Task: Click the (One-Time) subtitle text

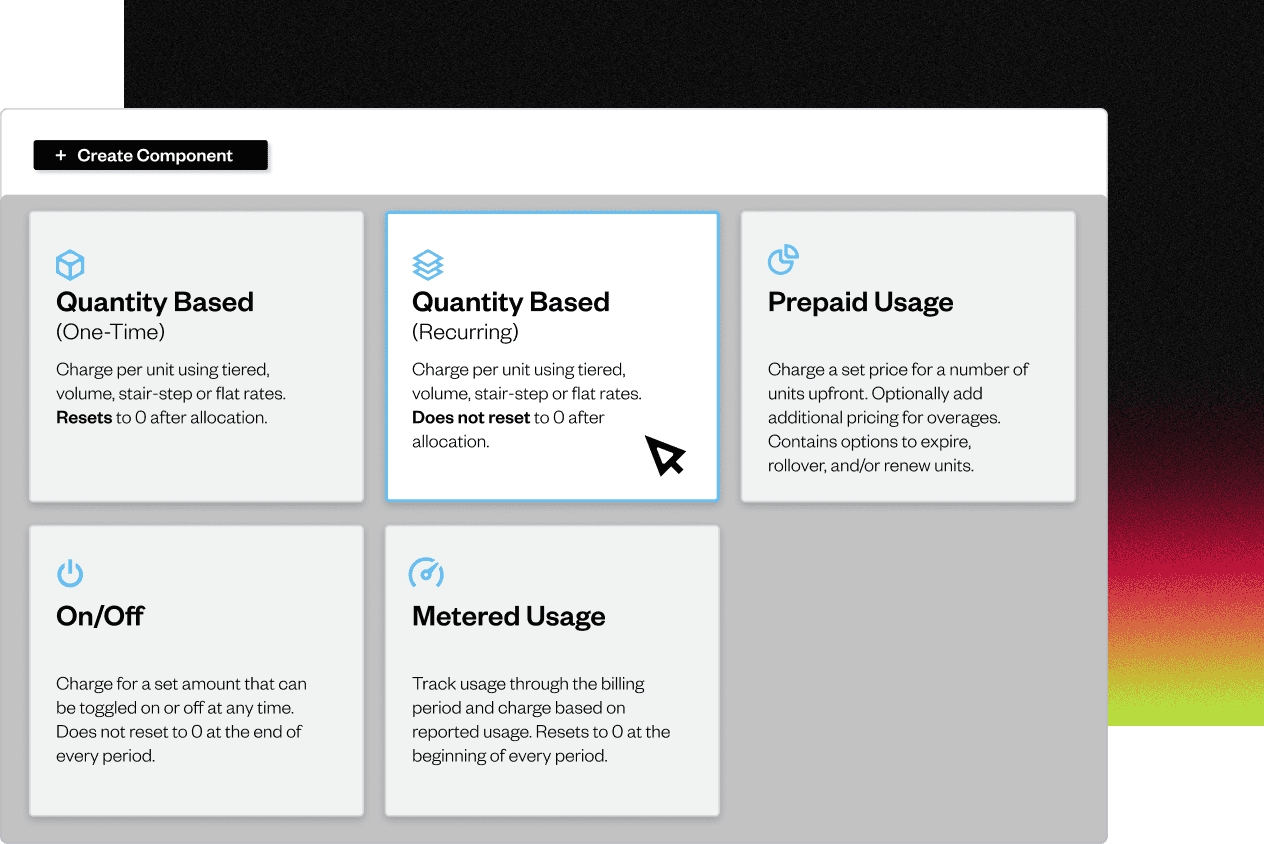Action: point(111,332)
